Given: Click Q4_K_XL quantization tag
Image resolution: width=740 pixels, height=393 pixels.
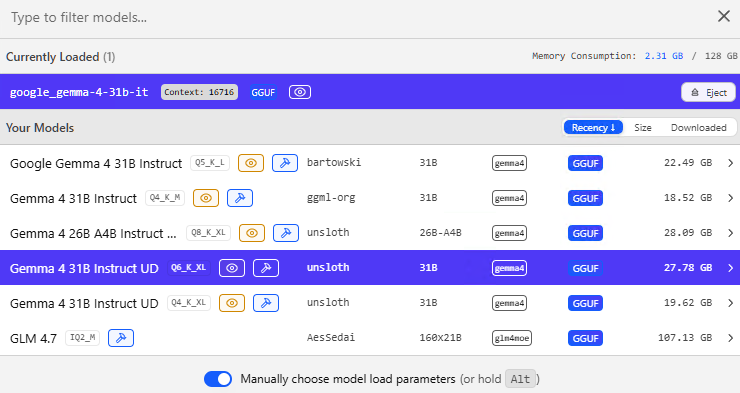Looking at the screenshot, I should click(188, 302).
